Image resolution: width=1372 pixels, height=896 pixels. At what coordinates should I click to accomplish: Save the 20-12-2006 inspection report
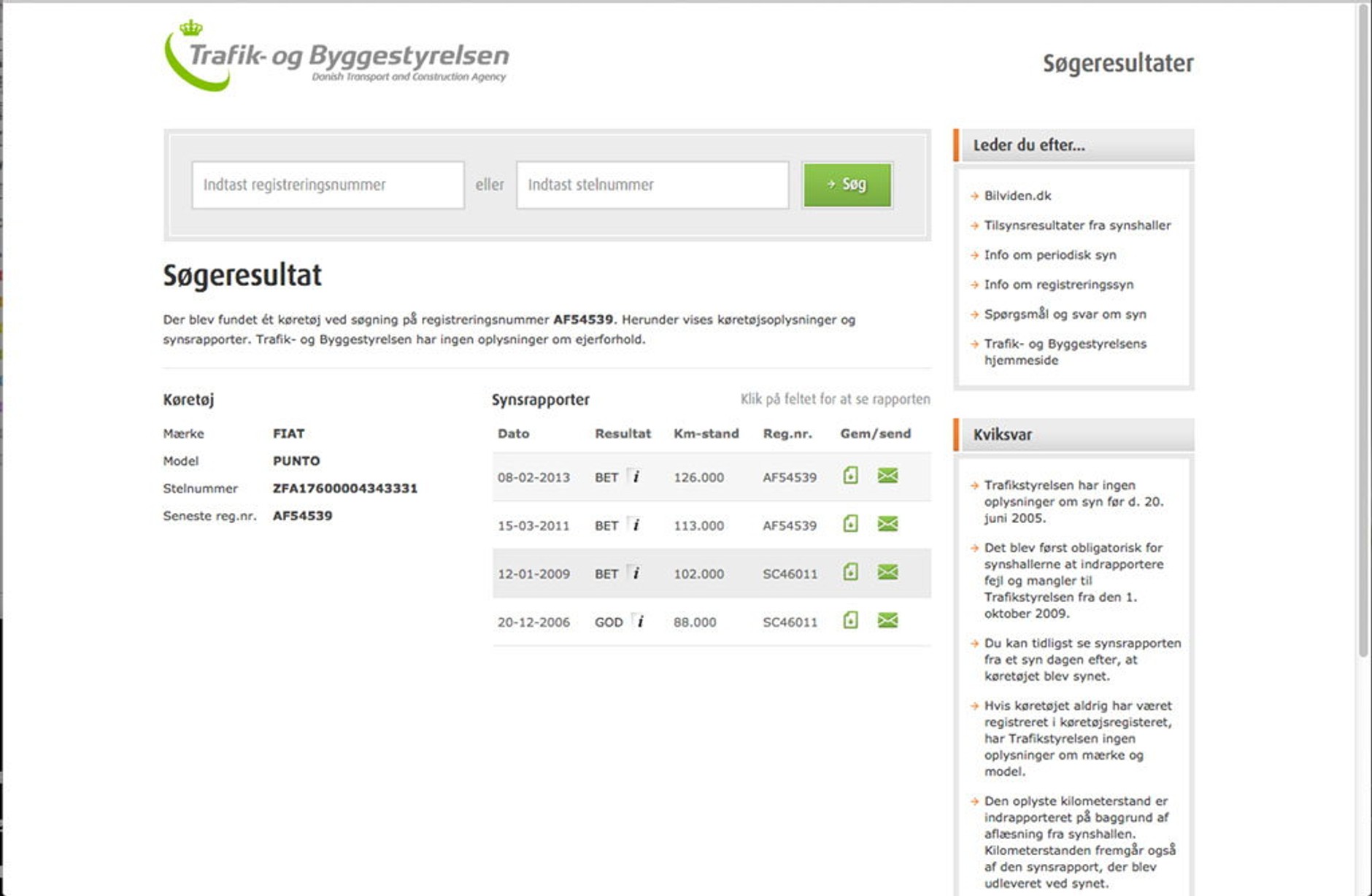click(x=850, y=620)
